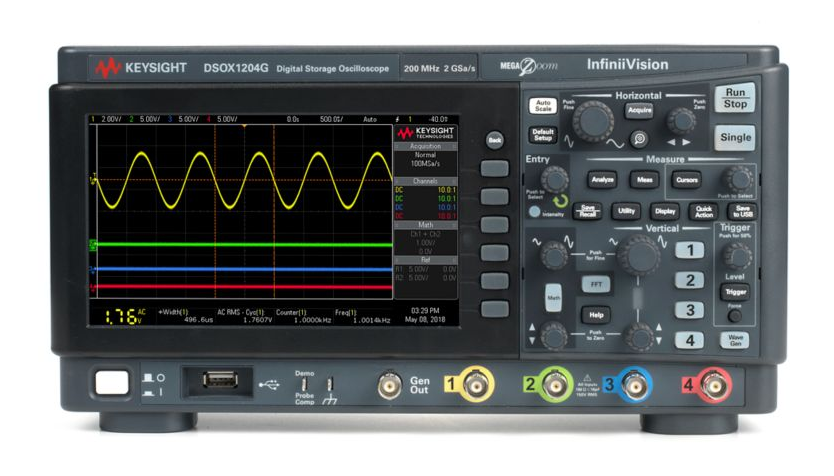Click the '03:29 PM' clock on screen
The width and height of the screenshot is (834, 476).
coord(425,310)
